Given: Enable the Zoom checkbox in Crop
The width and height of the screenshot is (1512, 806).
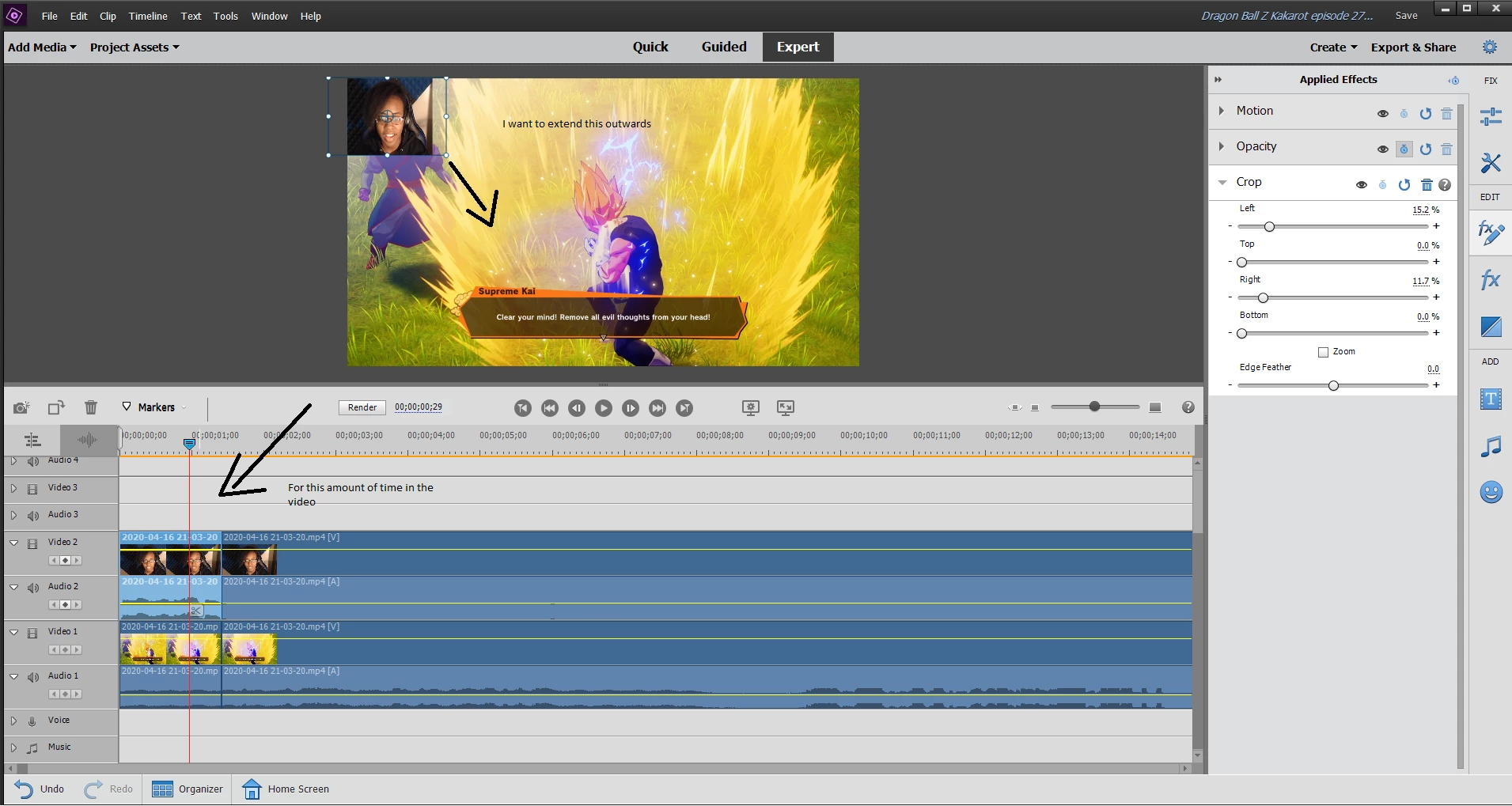Looking at the screenshot, I should 1323,353.
